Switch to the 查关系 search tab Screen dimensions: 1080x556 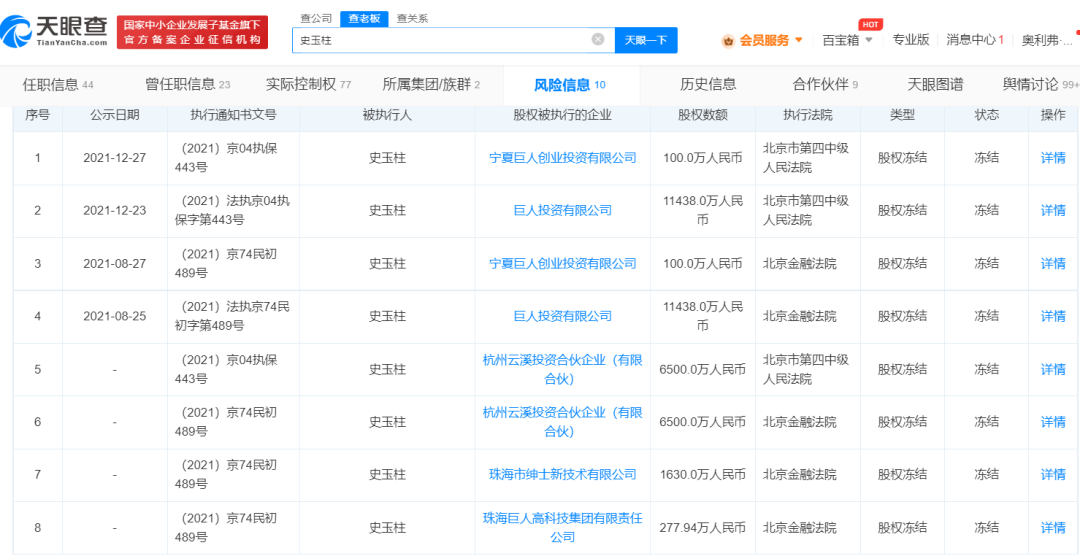pos(412,19)
